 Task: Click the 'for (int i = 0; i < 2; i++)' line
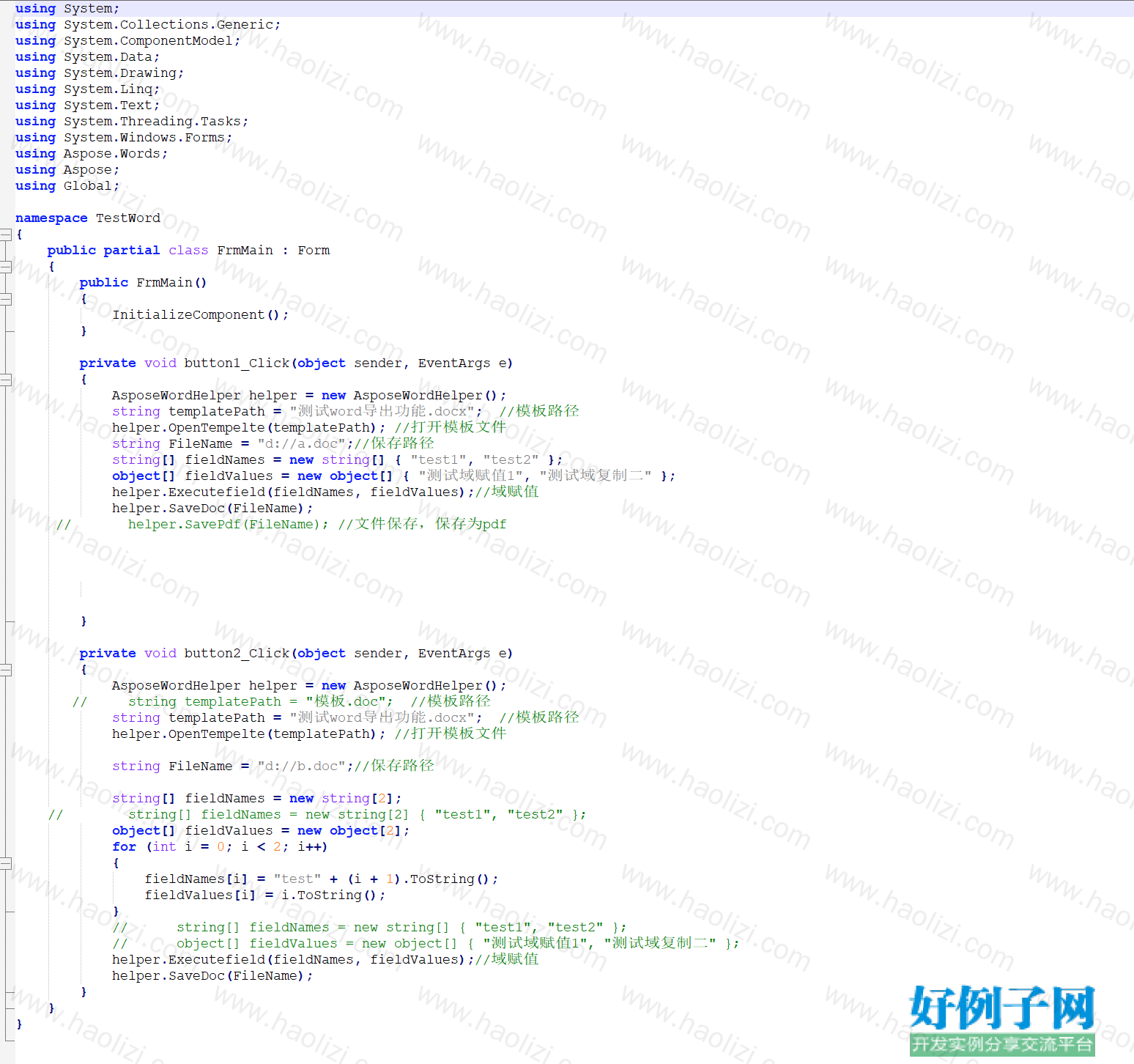(x=220, y=847)
